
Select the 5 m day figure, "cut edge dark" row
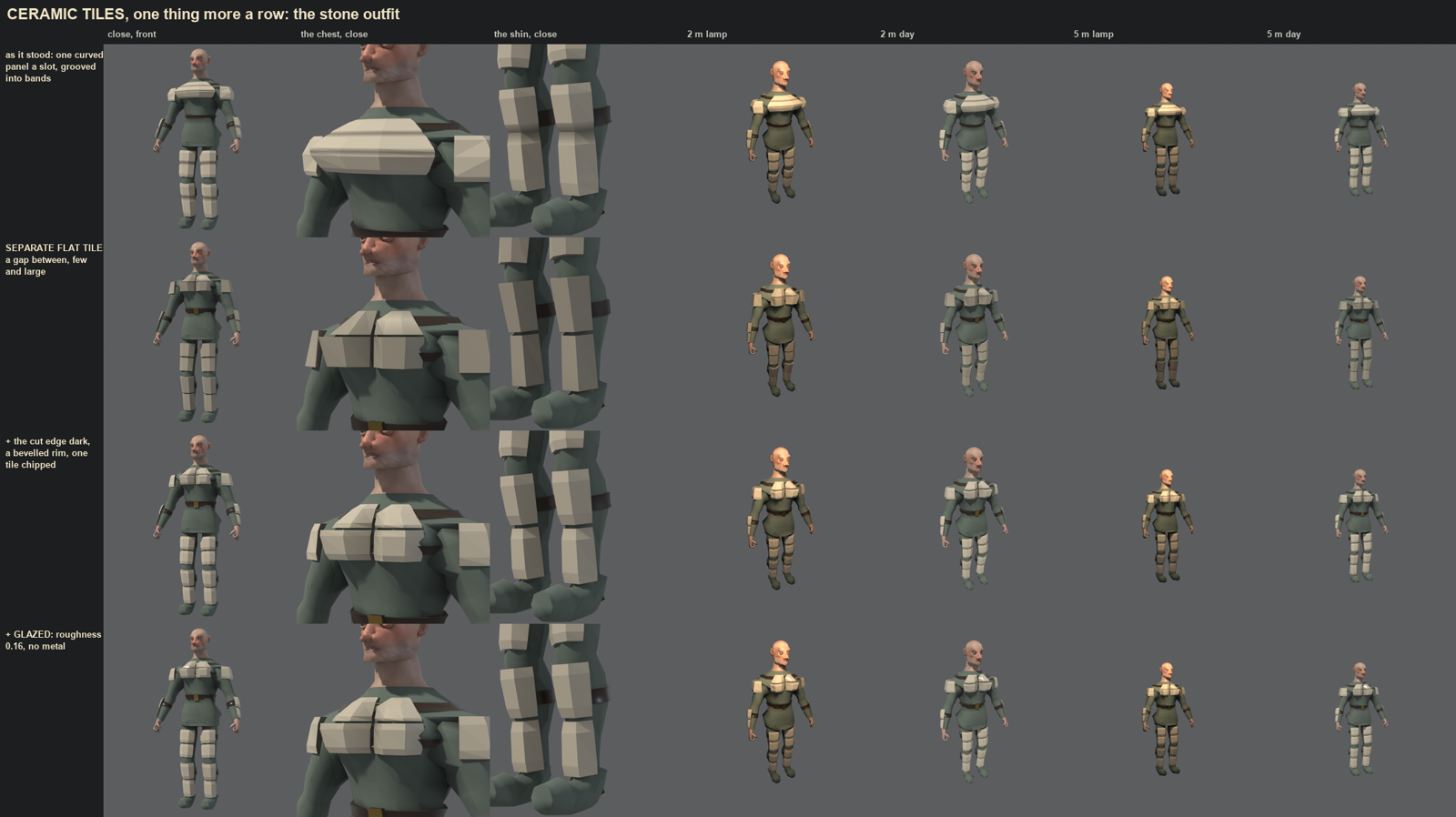pos(1360,528)
